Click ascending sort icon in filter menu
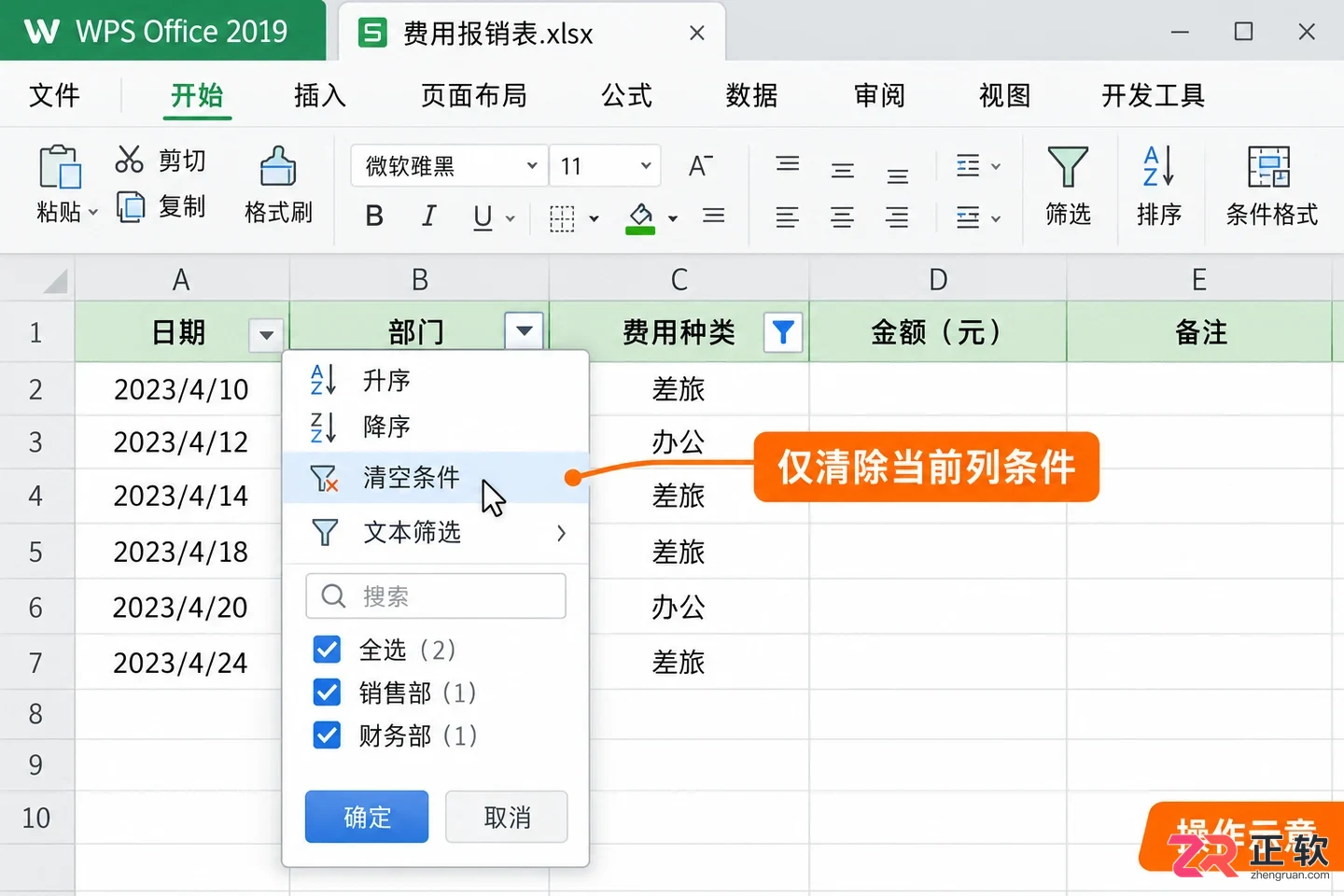The height and width of the screenshot is (896, 1344). [x=323, y=380]
